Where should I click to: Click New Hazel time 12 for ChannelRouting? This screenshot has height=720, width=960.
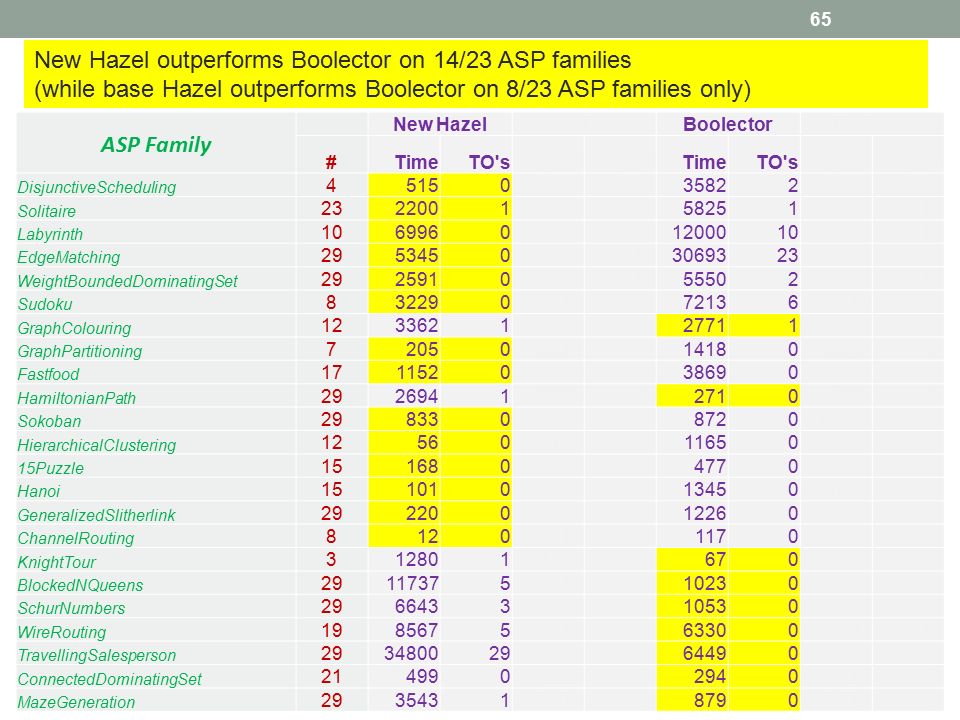point(427,536)
